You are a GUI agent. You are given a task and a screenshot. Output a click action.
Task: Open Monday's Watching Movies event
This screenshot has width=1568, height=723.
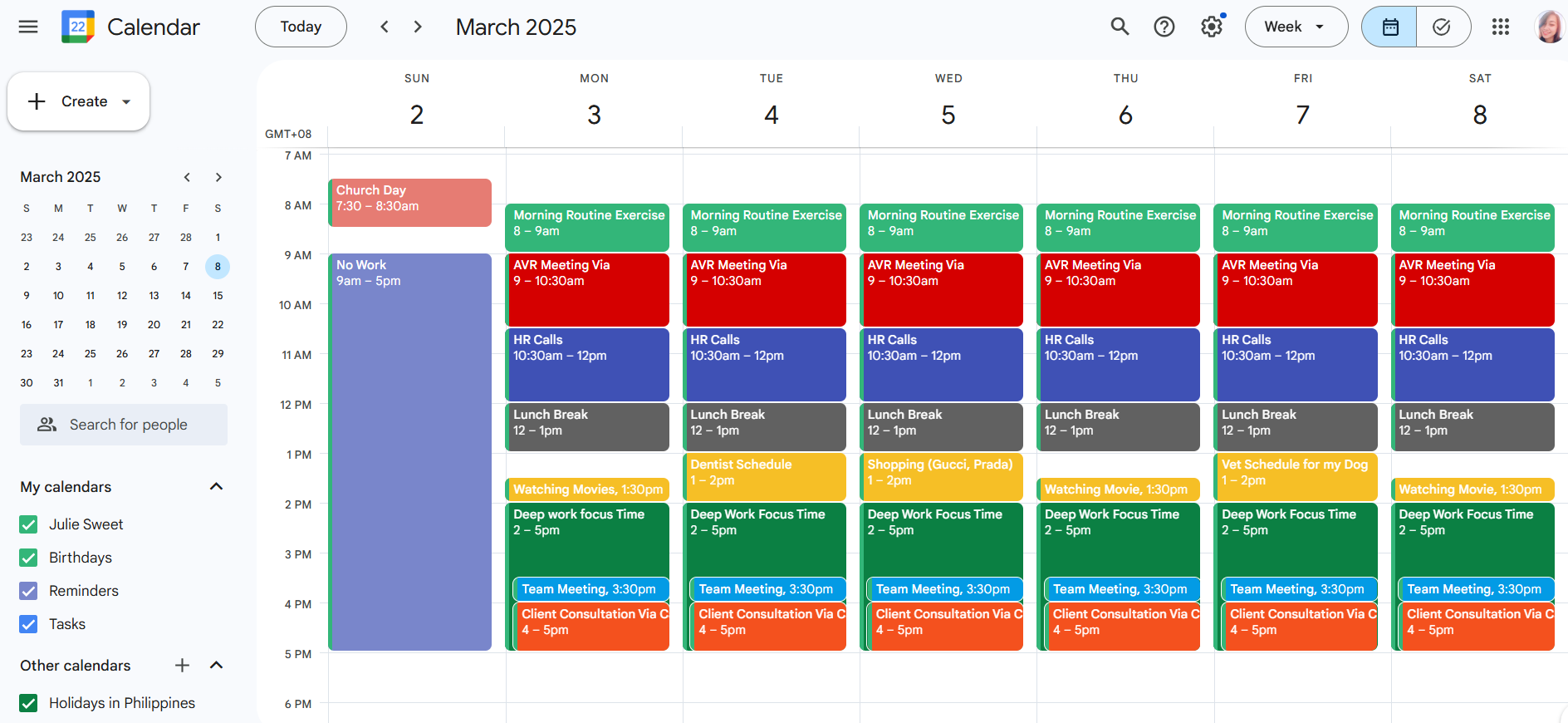587,489
